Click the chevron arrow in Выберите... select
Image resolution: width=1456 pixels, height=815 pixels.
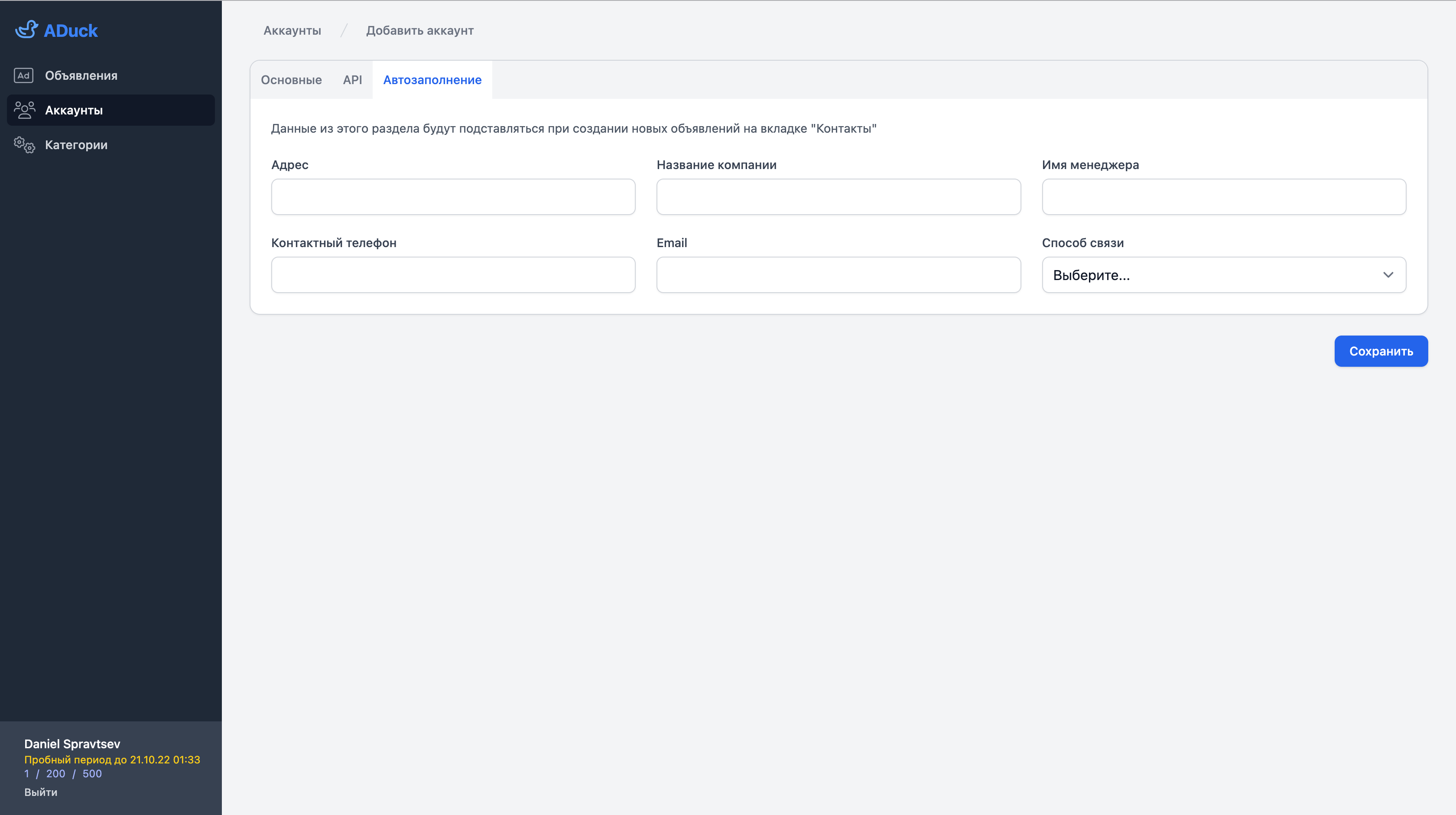(1388, 275)
